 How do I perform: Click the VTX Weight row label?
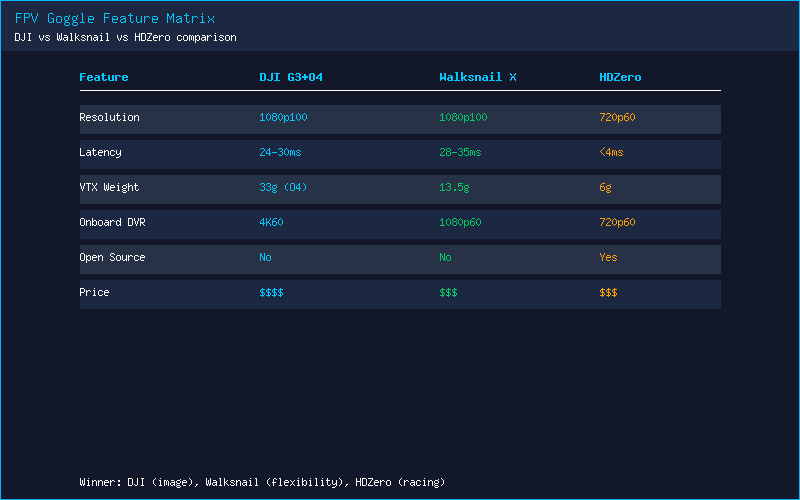109,187
